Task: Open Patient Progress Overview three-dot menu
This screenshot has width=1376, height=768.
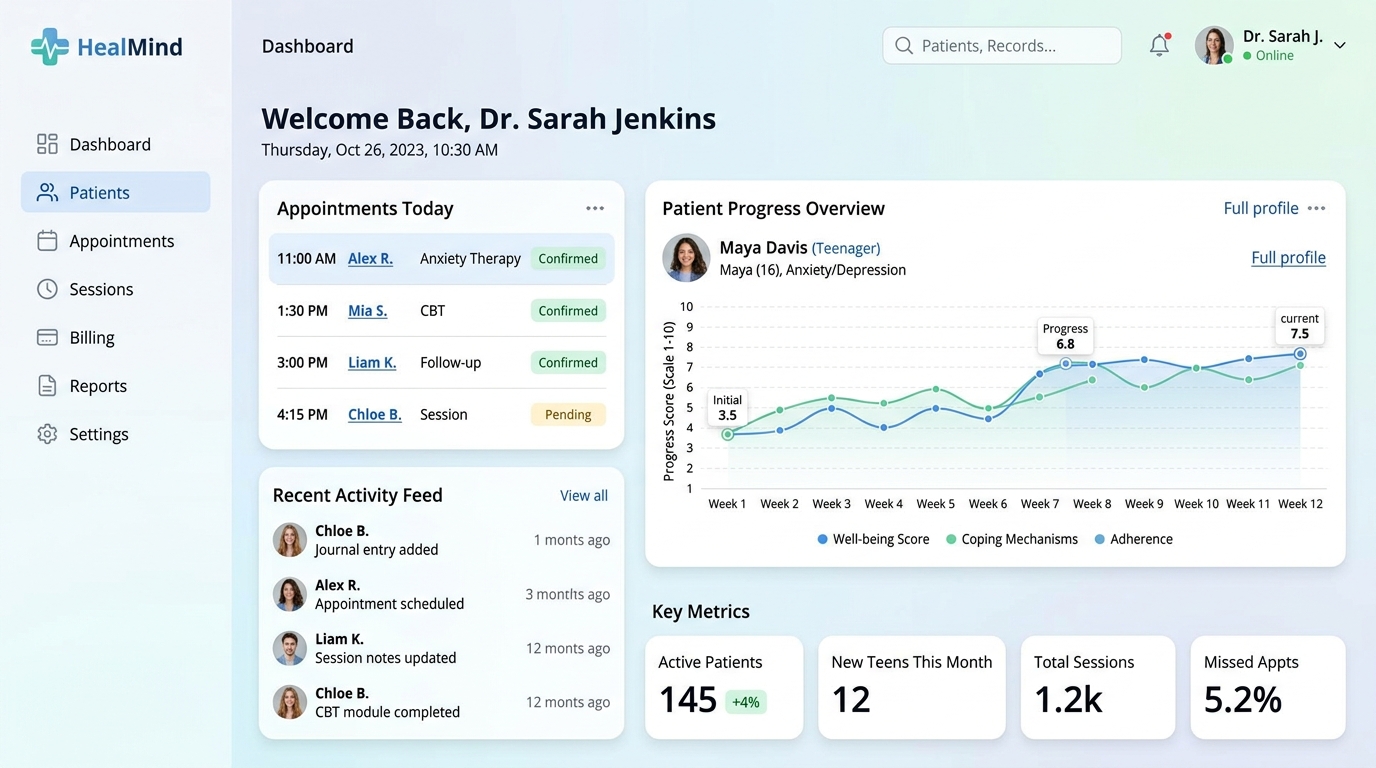Action: [1316, 208]
